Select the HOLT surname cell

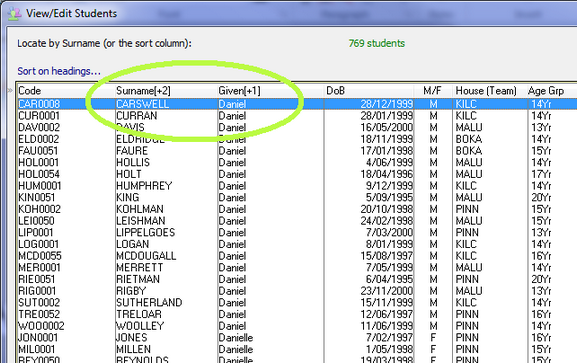click(x=129, y=175)
